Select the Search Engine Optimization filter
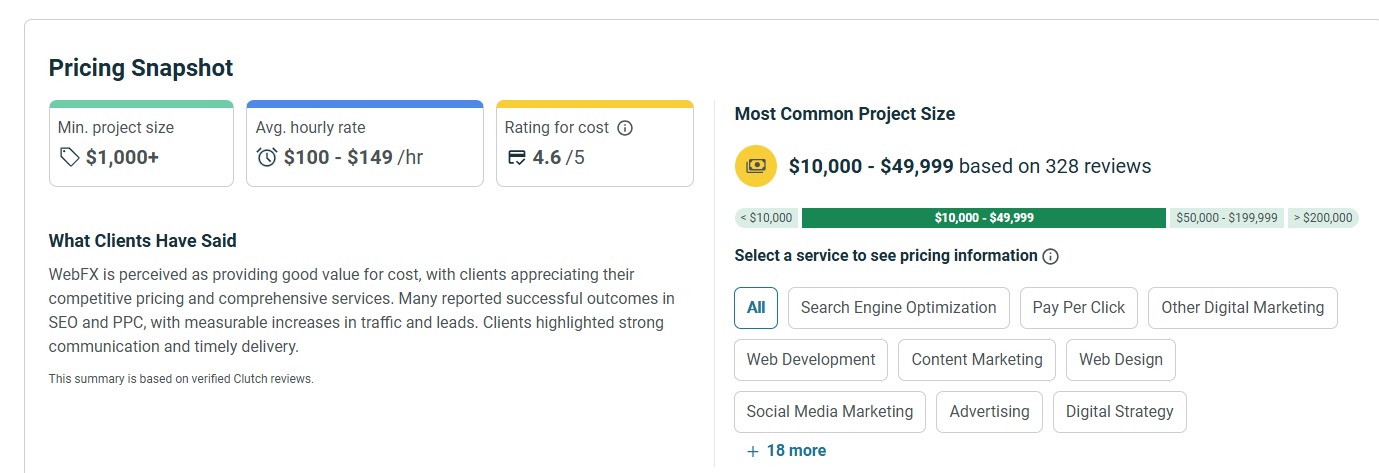 (898, 308)
